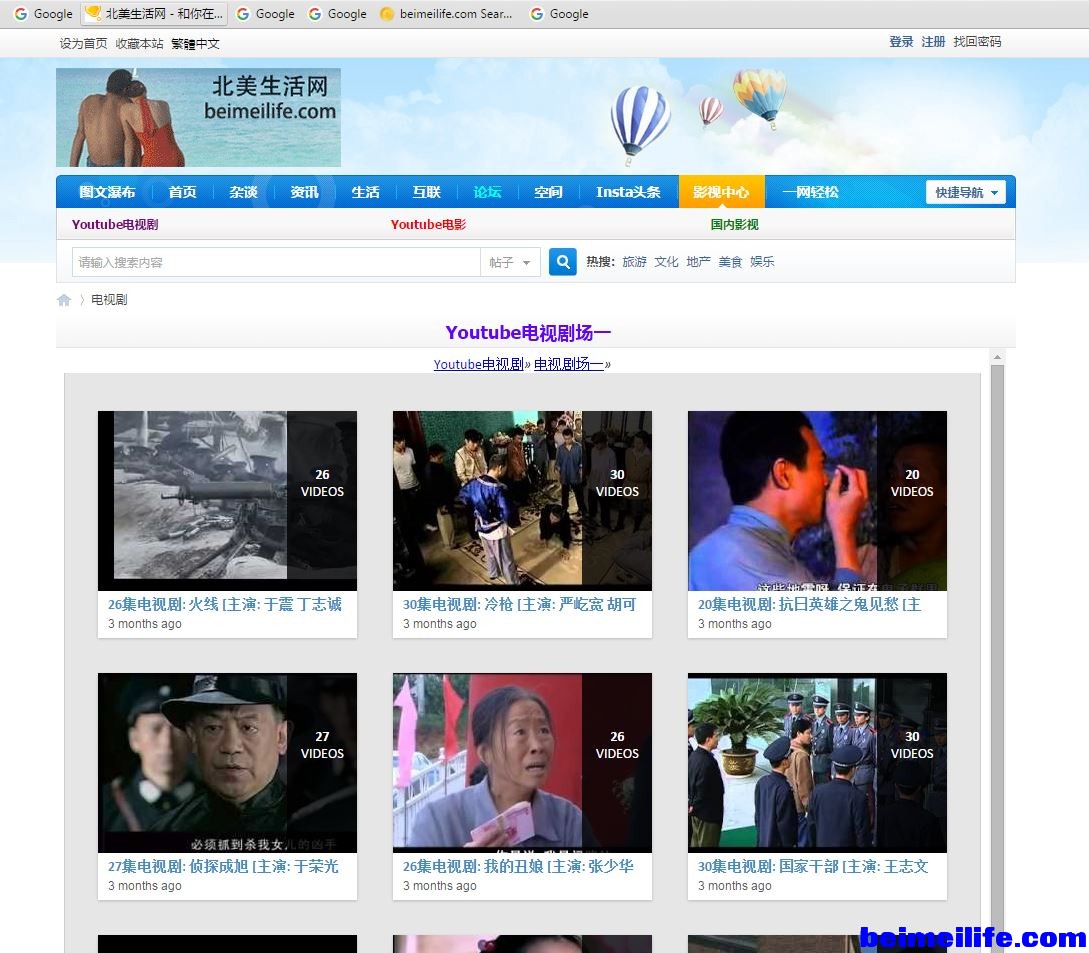The image size is (1089, 953).
Task: Click the scrollbar up arrow
Action: [997, 357]
